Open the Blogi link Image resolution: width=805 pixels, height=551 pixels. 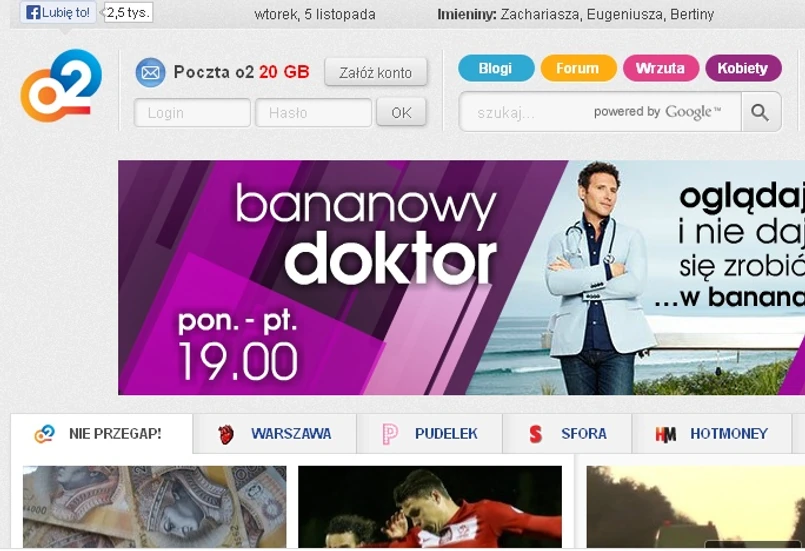point(496,68)
